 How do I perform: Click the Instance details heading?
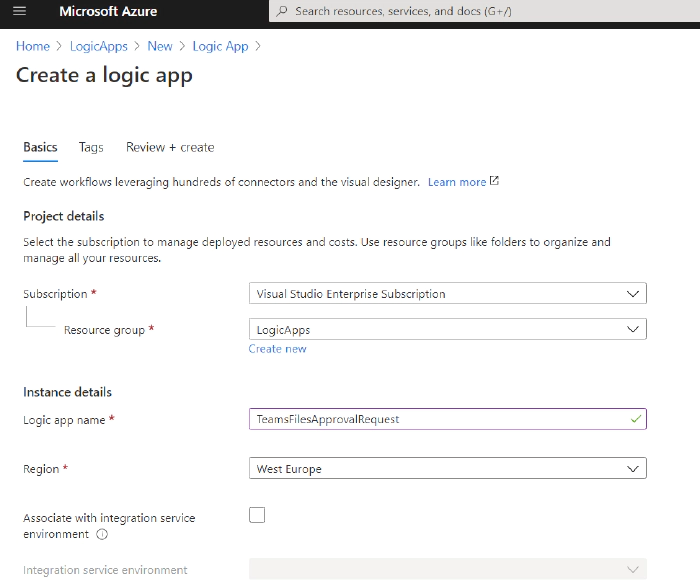point(67,392)
